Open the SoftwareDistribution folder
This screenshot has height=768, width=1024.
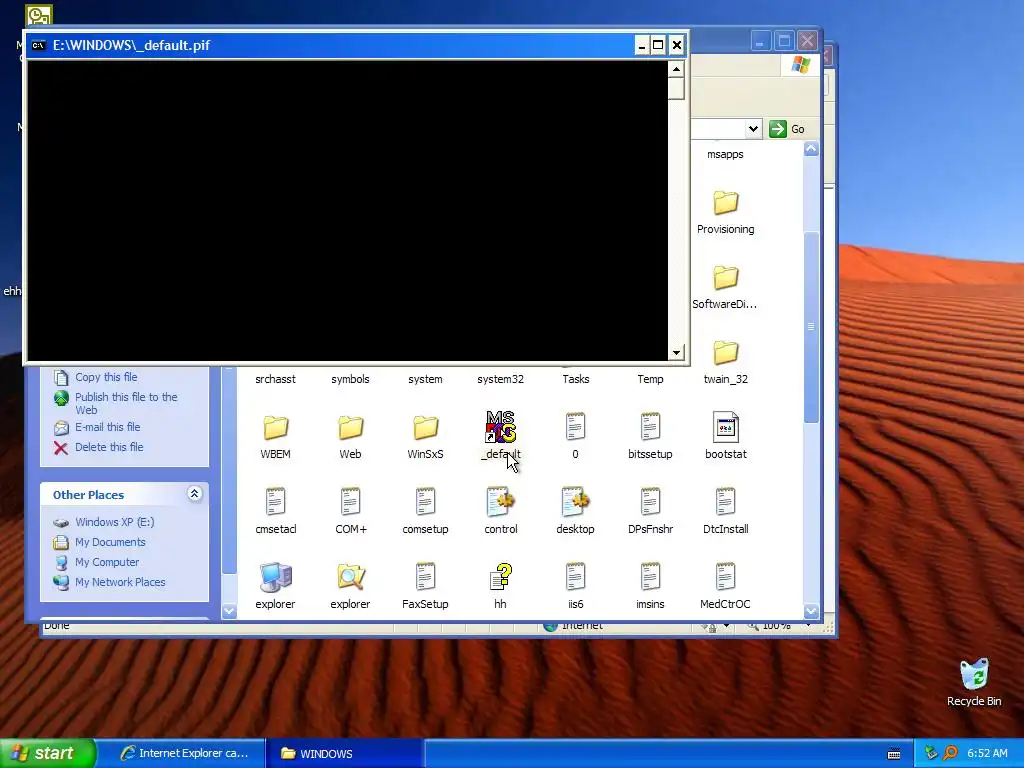click(x=726, y=278)
